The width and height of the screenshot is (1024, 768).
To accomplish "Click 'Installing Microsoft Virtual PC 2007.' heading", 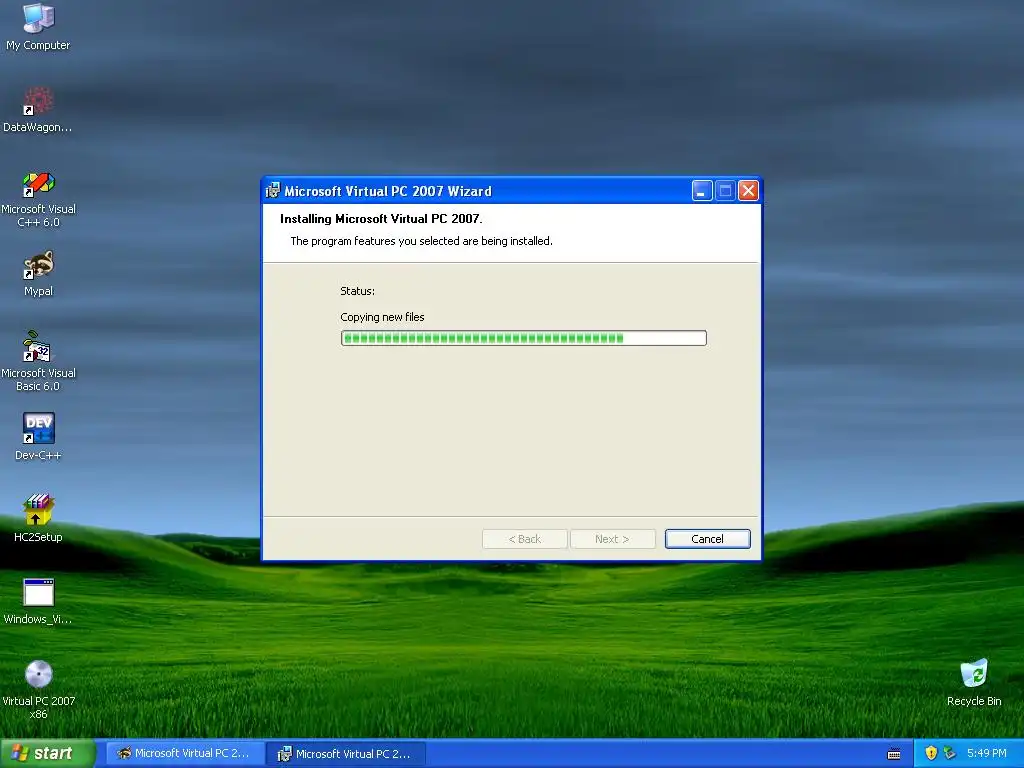I will 381,219.
